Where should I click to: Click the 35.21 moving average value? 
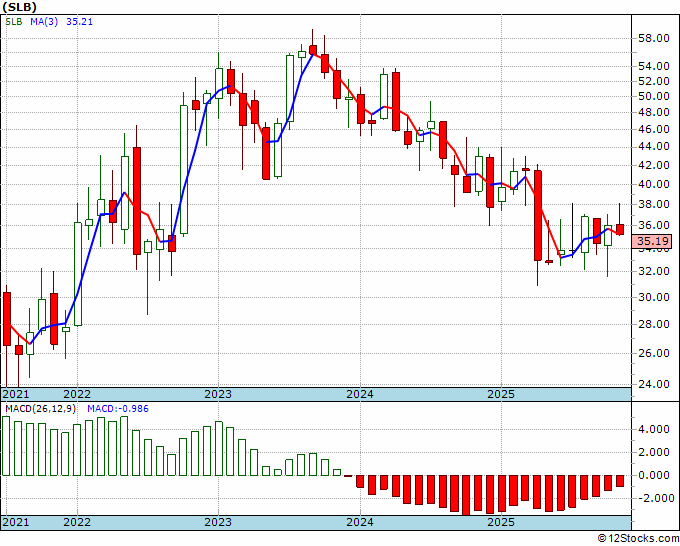point(79,22)
